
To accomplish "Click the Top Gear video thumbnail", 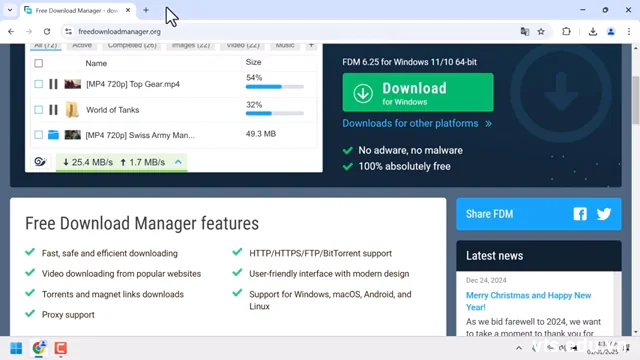I will click(x=73, y=84).
